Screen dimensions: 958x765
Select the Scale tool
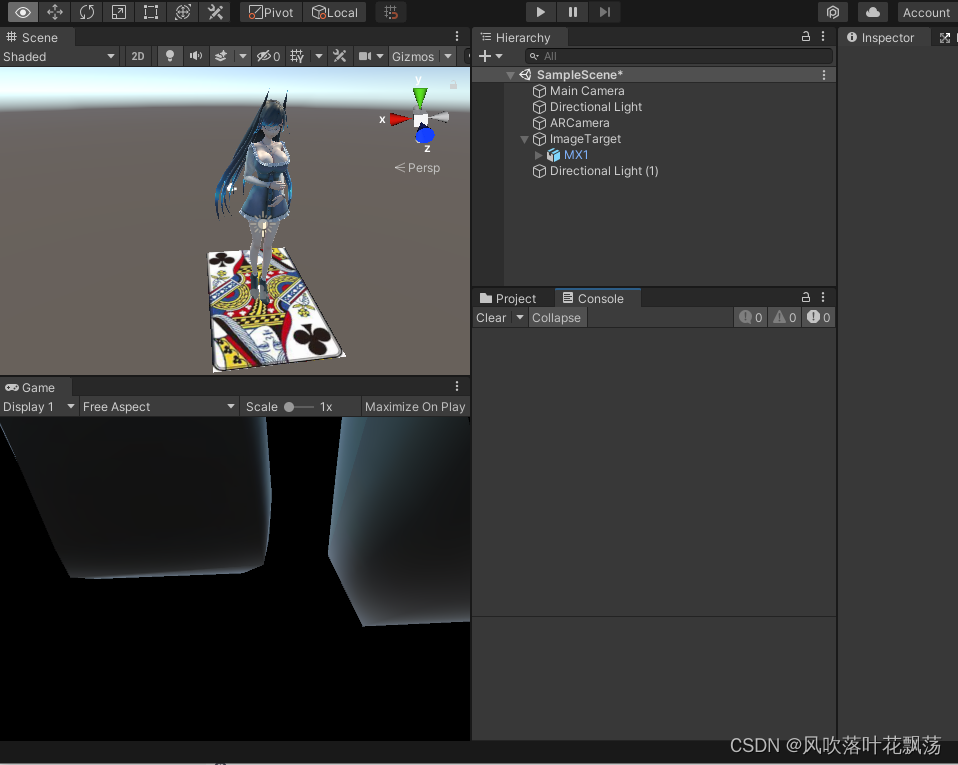coord(118,12)
